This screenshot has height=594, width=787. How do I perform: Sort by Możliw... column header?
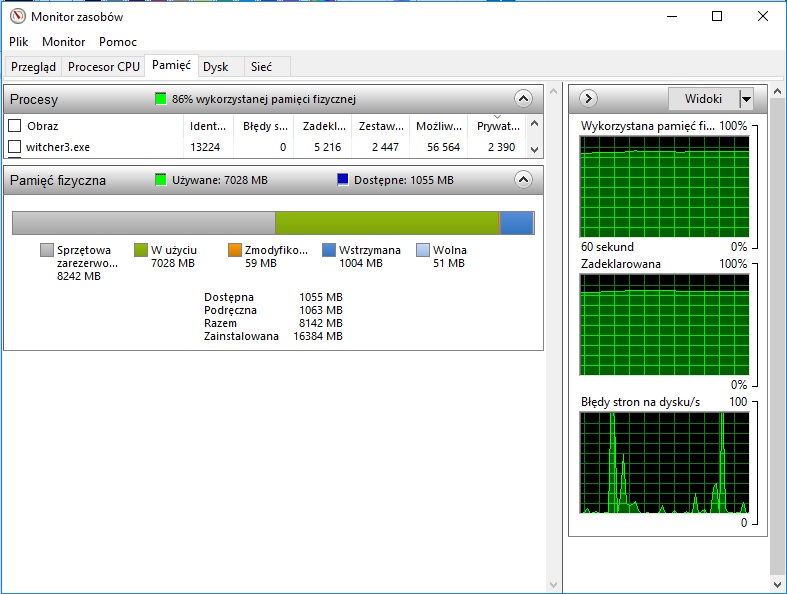click(439, 126)
